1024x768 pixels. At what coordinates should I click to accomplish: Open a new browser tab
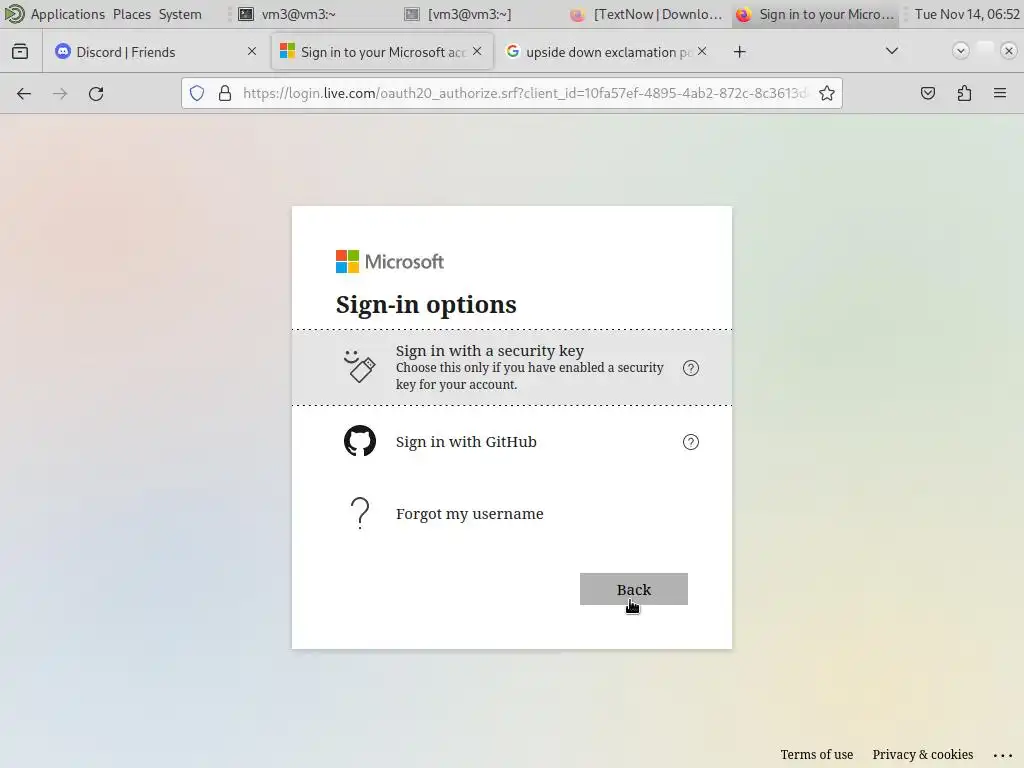(739, 52)
